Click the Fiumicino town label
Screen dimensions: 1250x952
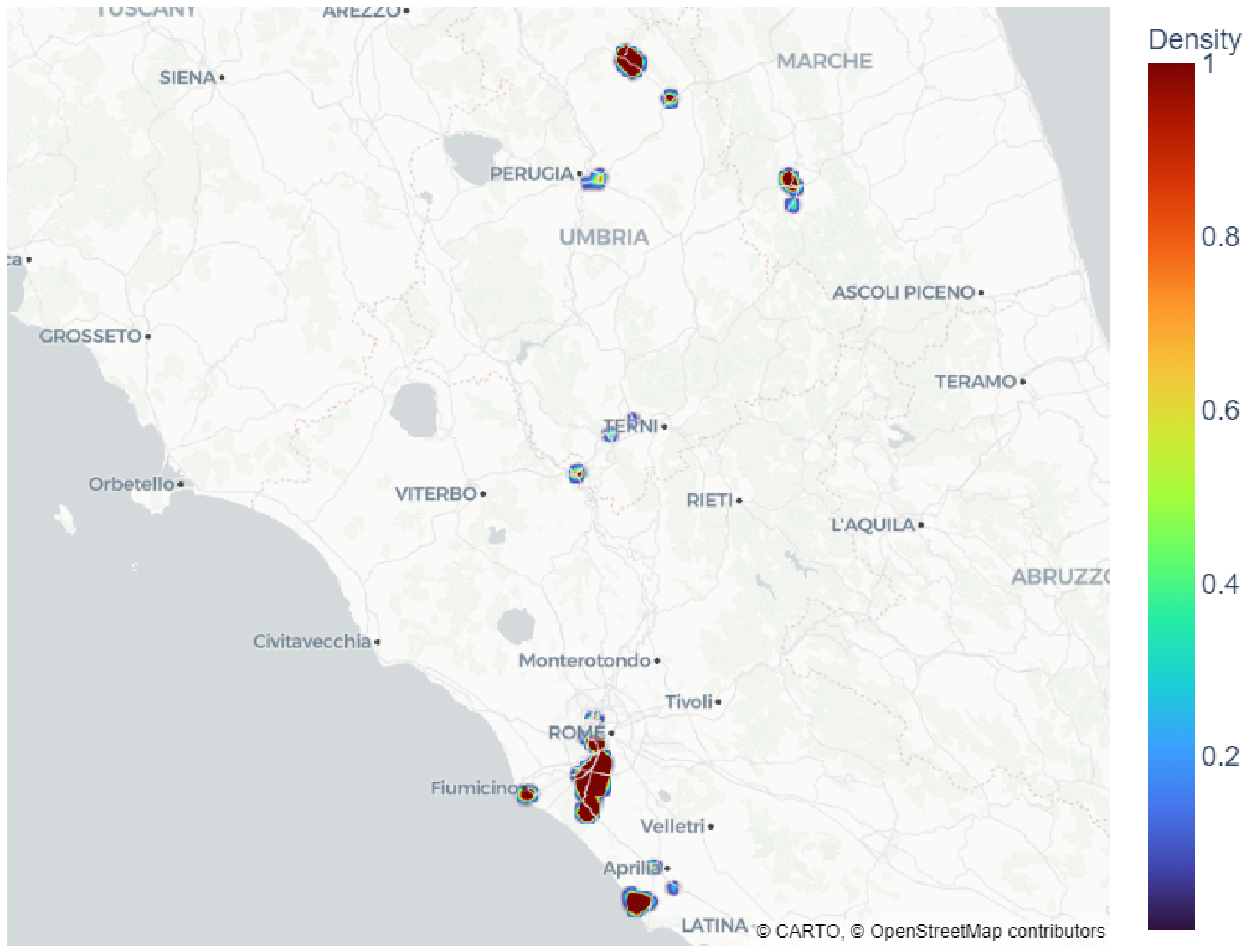point(474,788)
